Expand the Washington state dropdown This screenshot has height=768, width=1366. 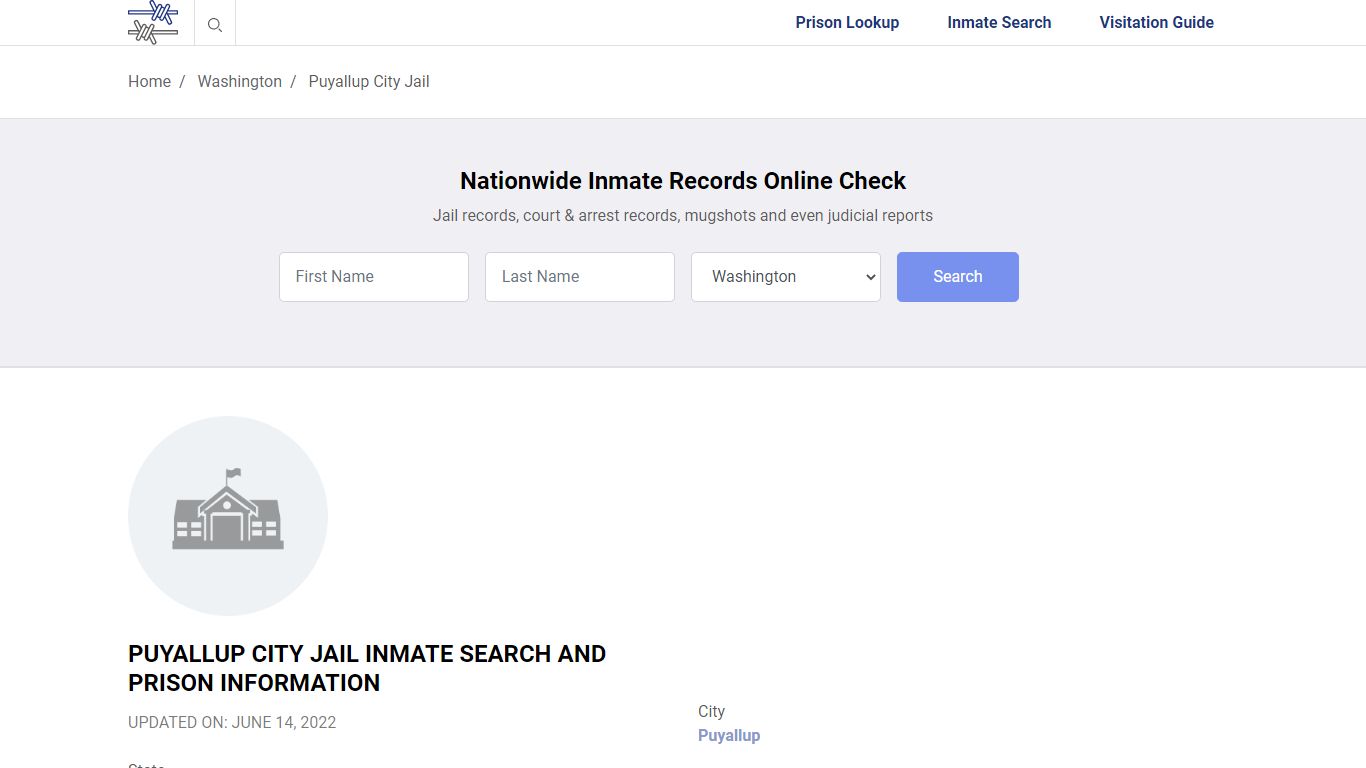coord(786,277)
